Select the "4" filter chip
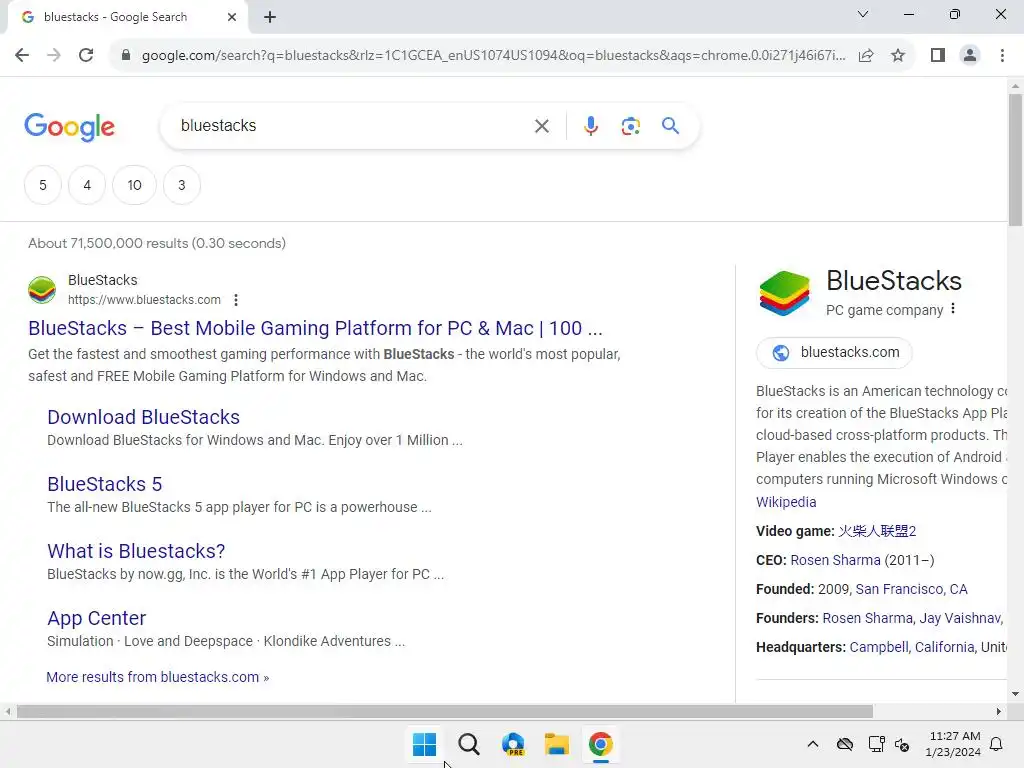Screen dimensions: 1024x768 (87, 185)
